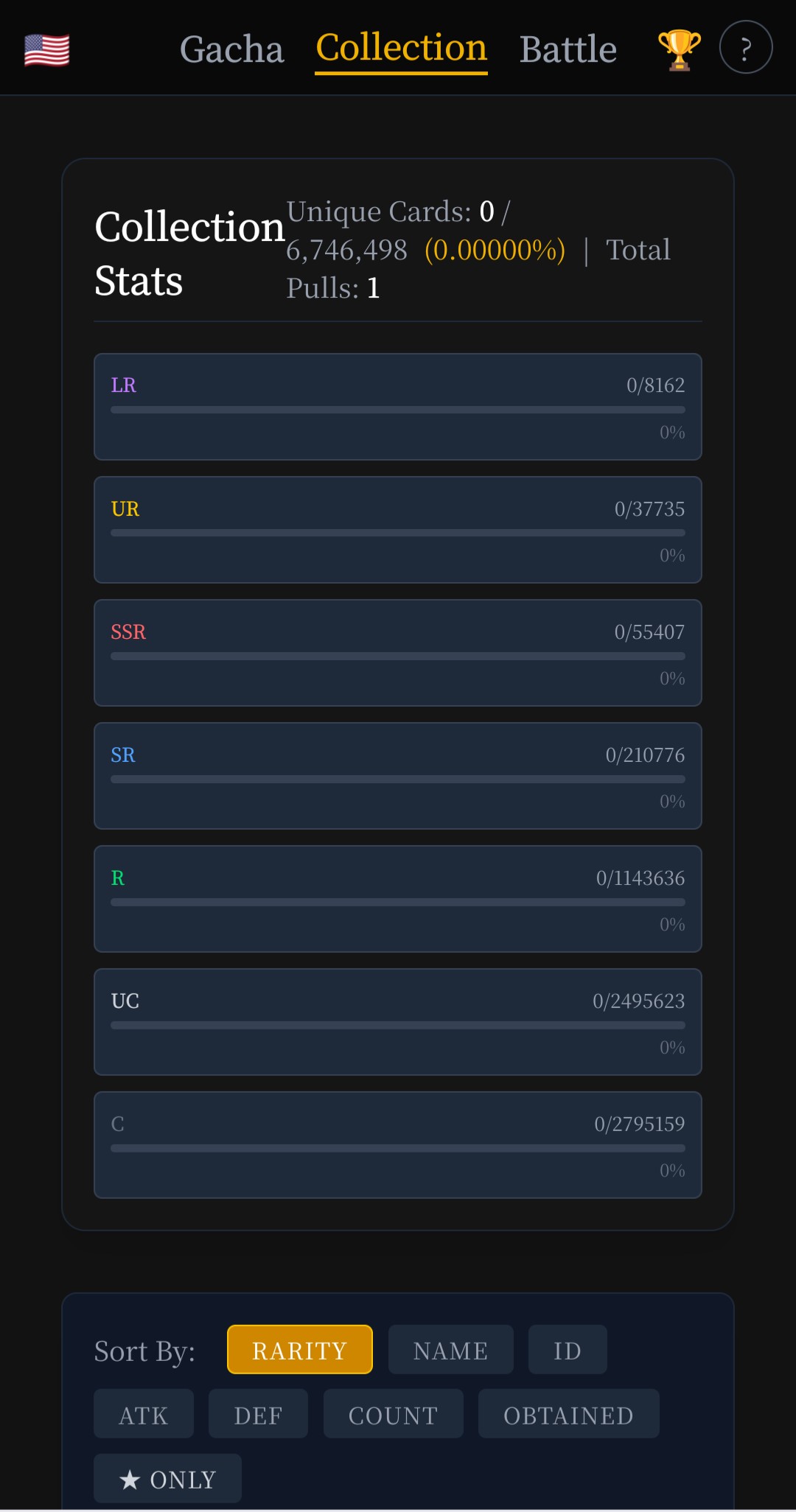Click the LR rarity progress bar
The height and width of the screenshot is (1512, 796).
398,410
